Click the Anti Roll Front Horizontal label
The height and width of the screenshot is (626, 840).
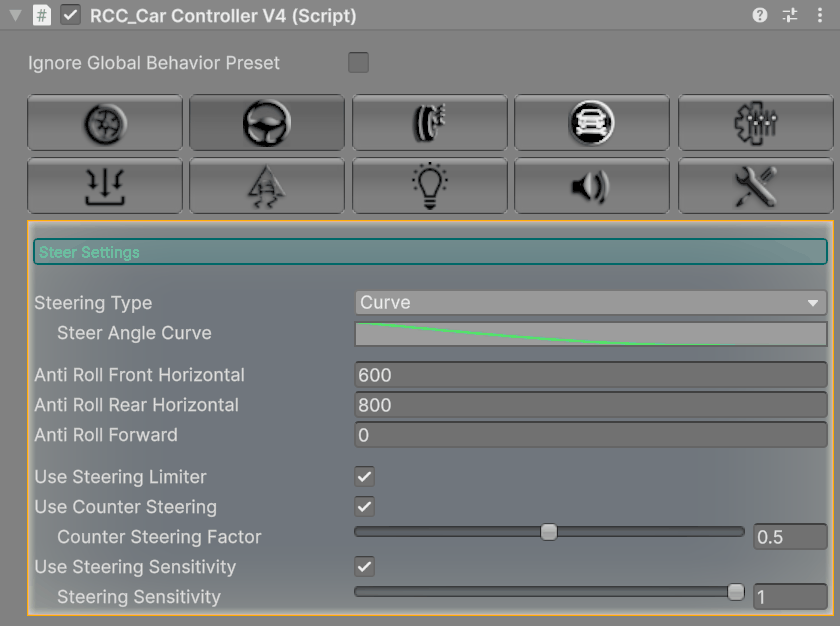139,375
